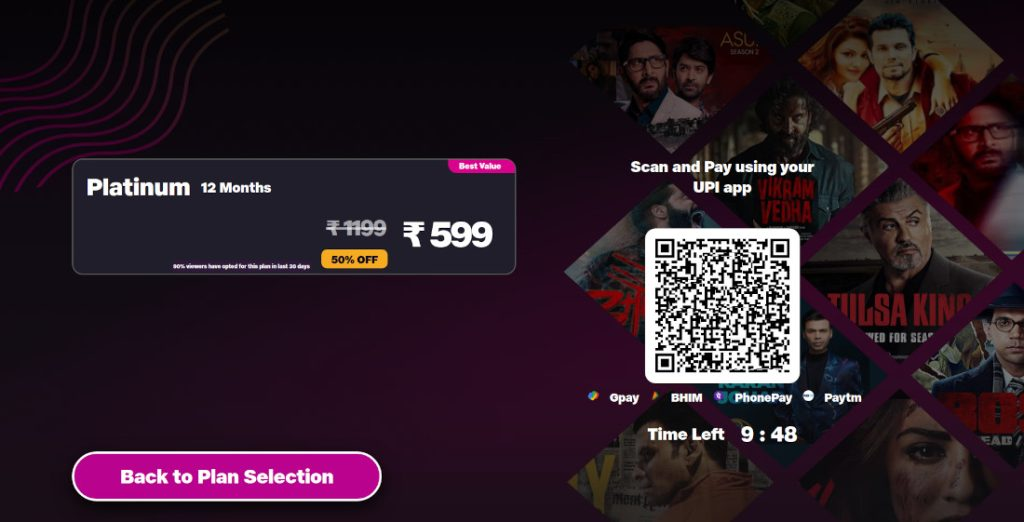This screenshot has width=1024, height=522.
Task: Click the Scan and Pay heading text
Action: tap(722, 177)
